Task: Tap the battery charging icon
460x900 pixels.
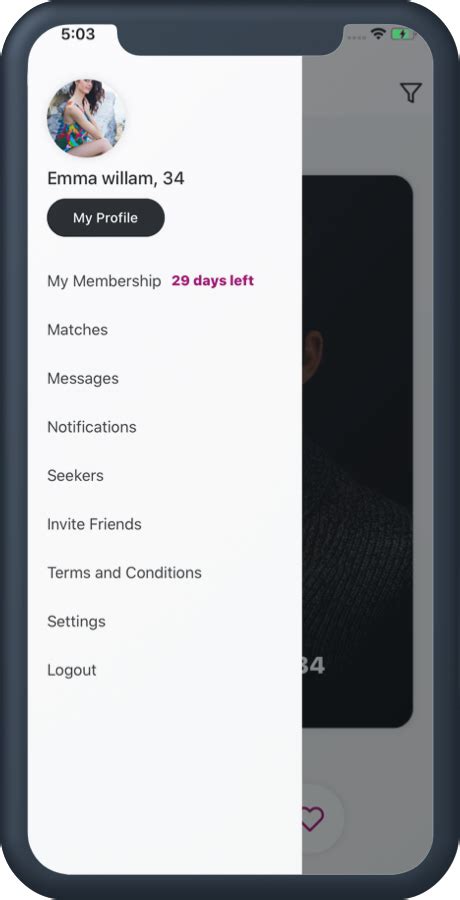Action: [403, 34]
